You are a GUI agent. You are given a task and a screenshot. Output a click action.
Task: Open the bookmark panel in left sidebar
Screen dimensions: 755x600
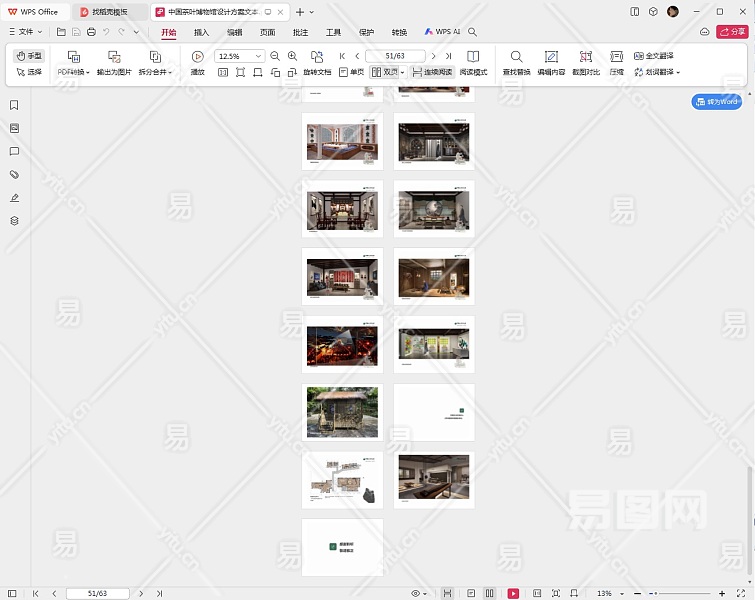point(14,105)
